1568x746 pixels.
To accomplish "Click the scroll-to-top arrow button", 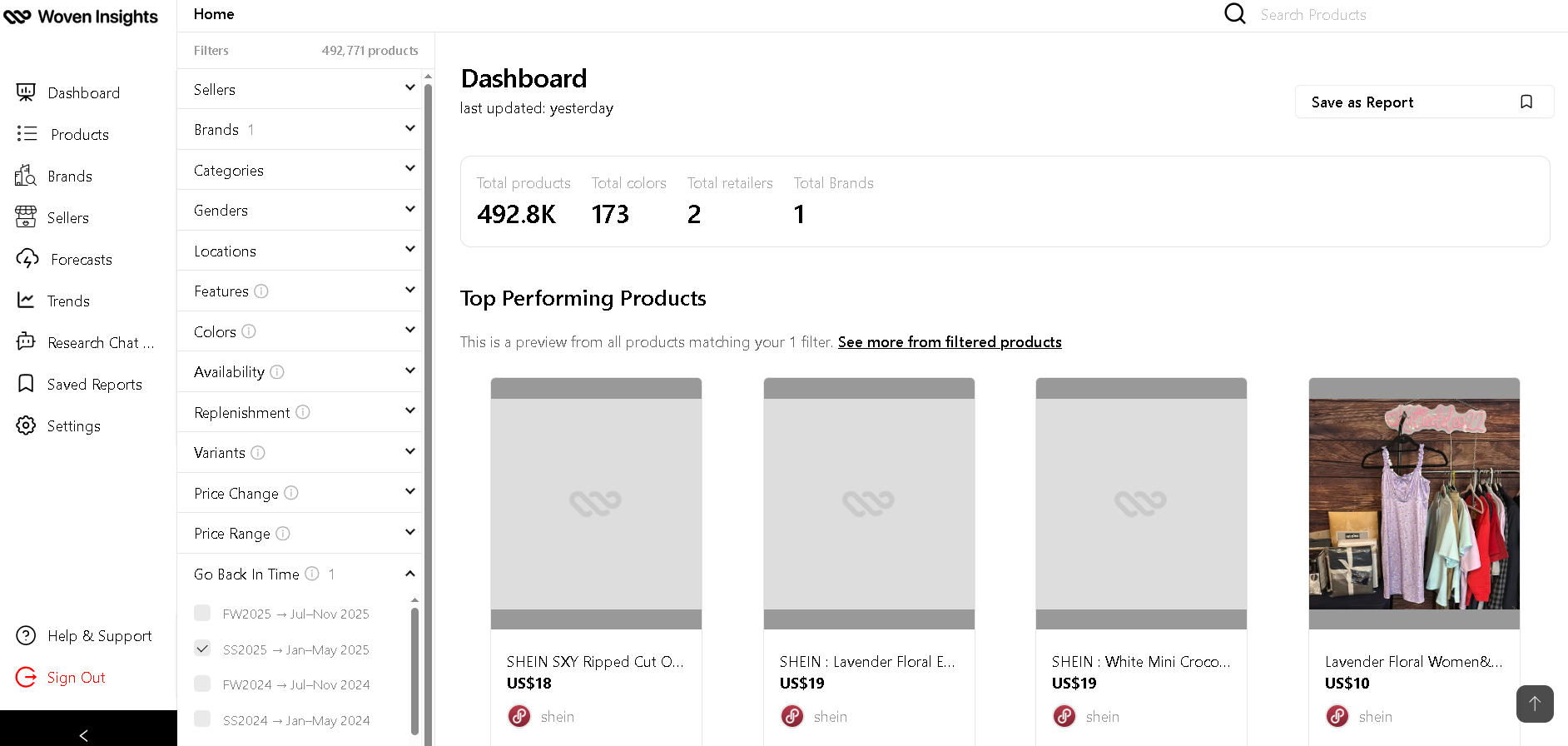I will point(1534,704).
